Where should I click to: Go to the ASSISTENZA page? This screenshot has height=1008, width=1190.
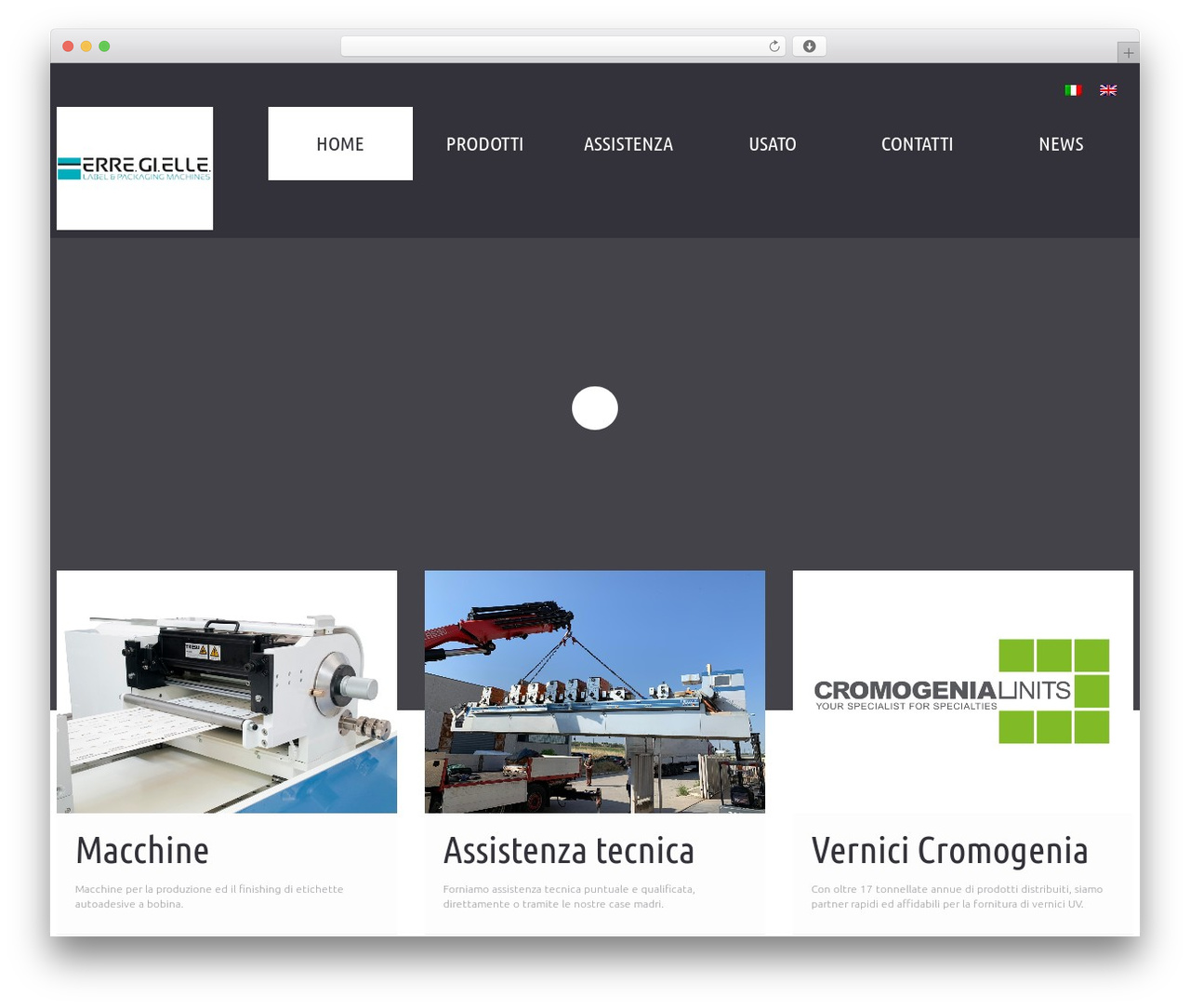click(x=628, y=144)
